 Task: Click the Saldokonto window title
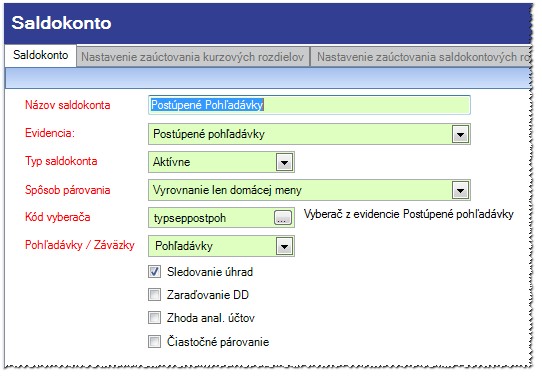point(62,23)
